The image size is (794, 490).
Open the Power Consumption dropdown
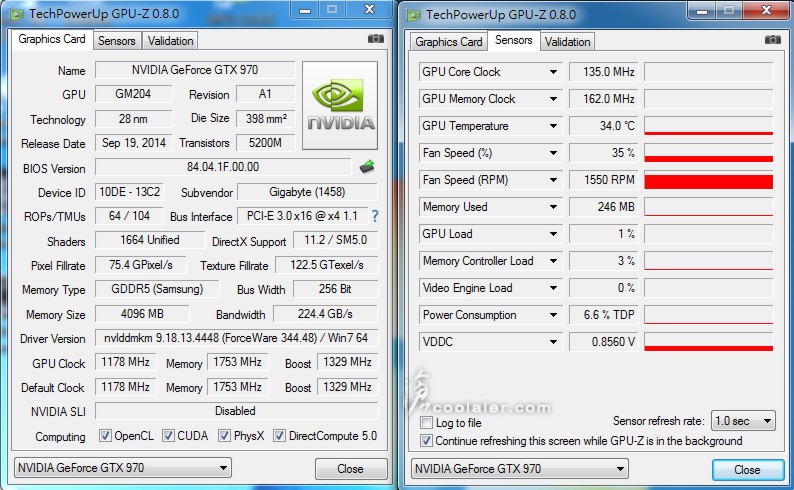[553, 315]
